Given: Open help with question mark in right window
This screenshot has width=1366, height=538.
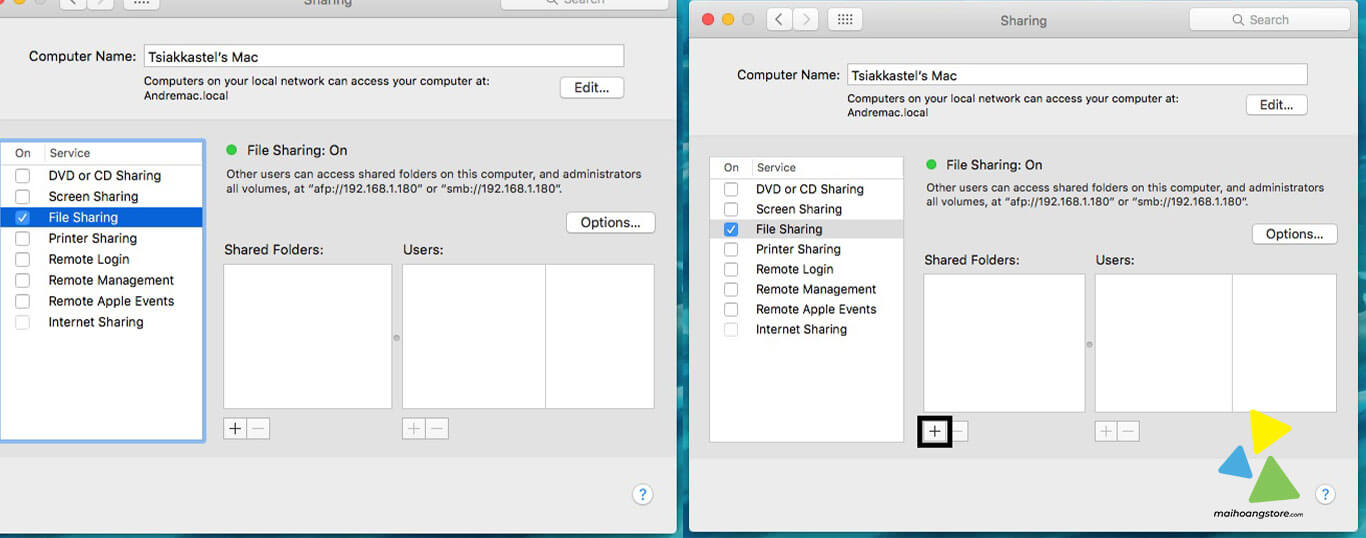Looking at the screenshot, I should pos(1325,494).
